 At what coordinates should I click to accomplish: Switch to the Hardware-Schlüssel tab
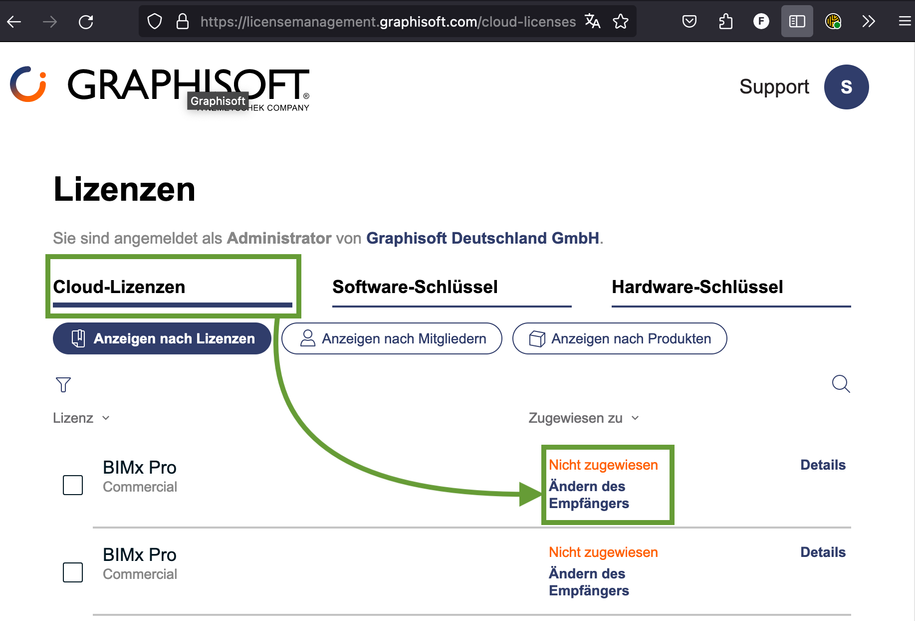coord(697,287)
